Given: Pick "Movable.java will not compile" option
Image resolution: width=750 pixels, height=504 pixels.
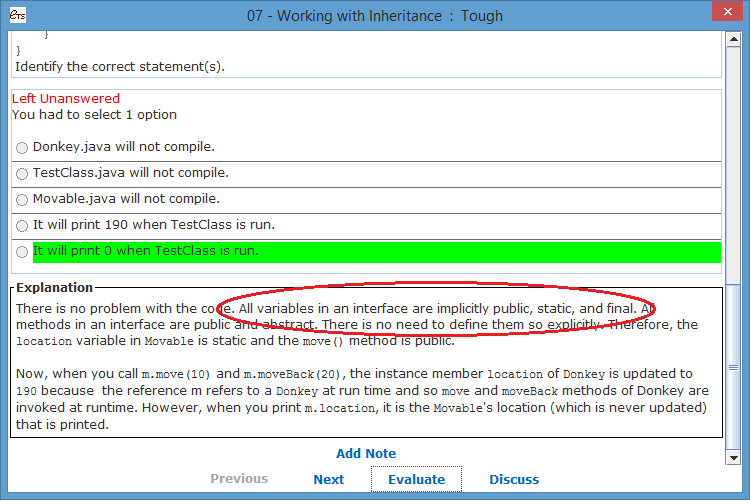Looking at the screenshot, I should (22, 200).
